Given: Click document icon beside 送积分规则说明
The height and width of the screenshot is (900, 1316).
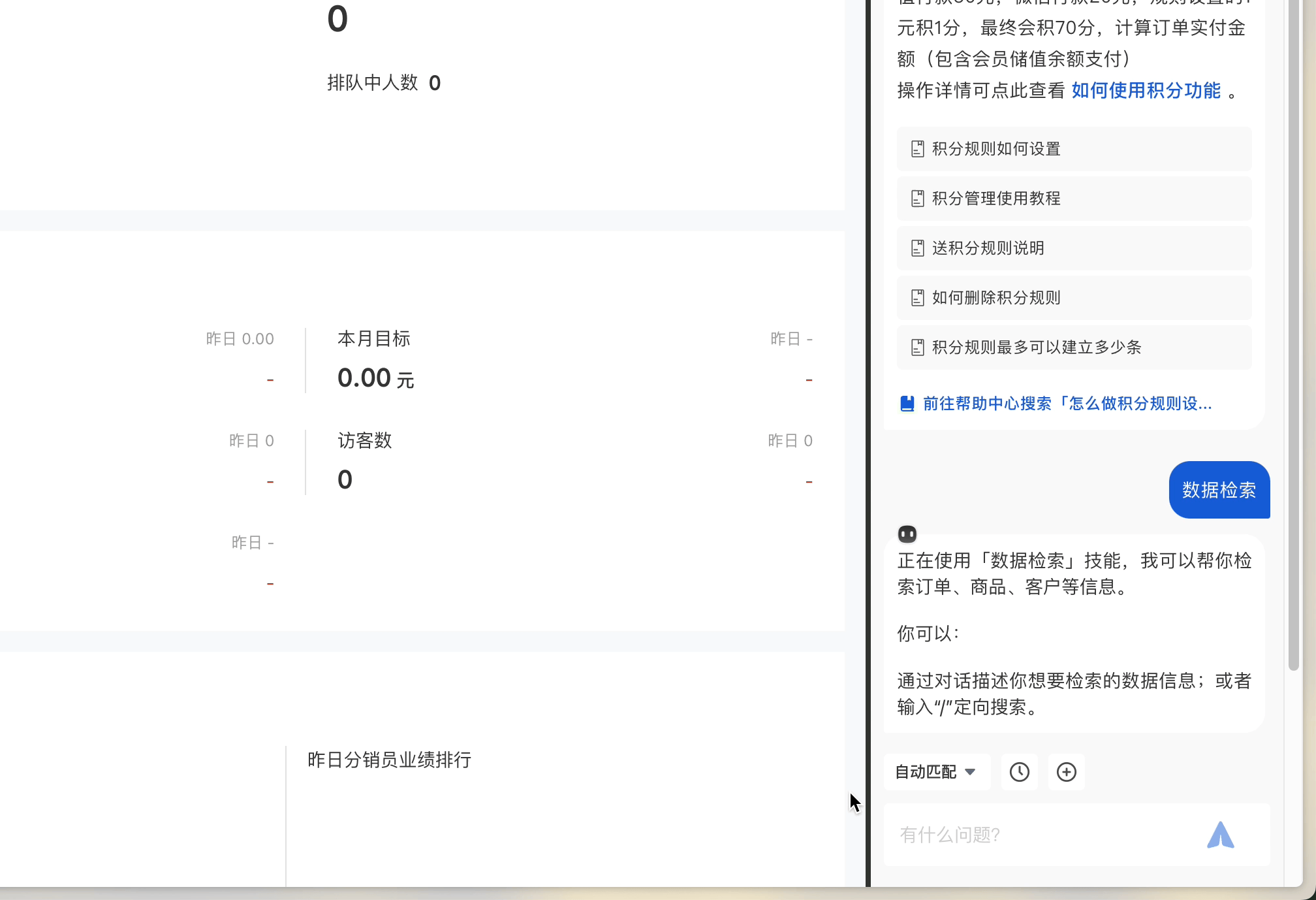Looking at the screenshot, I should (x=917, y=248).
